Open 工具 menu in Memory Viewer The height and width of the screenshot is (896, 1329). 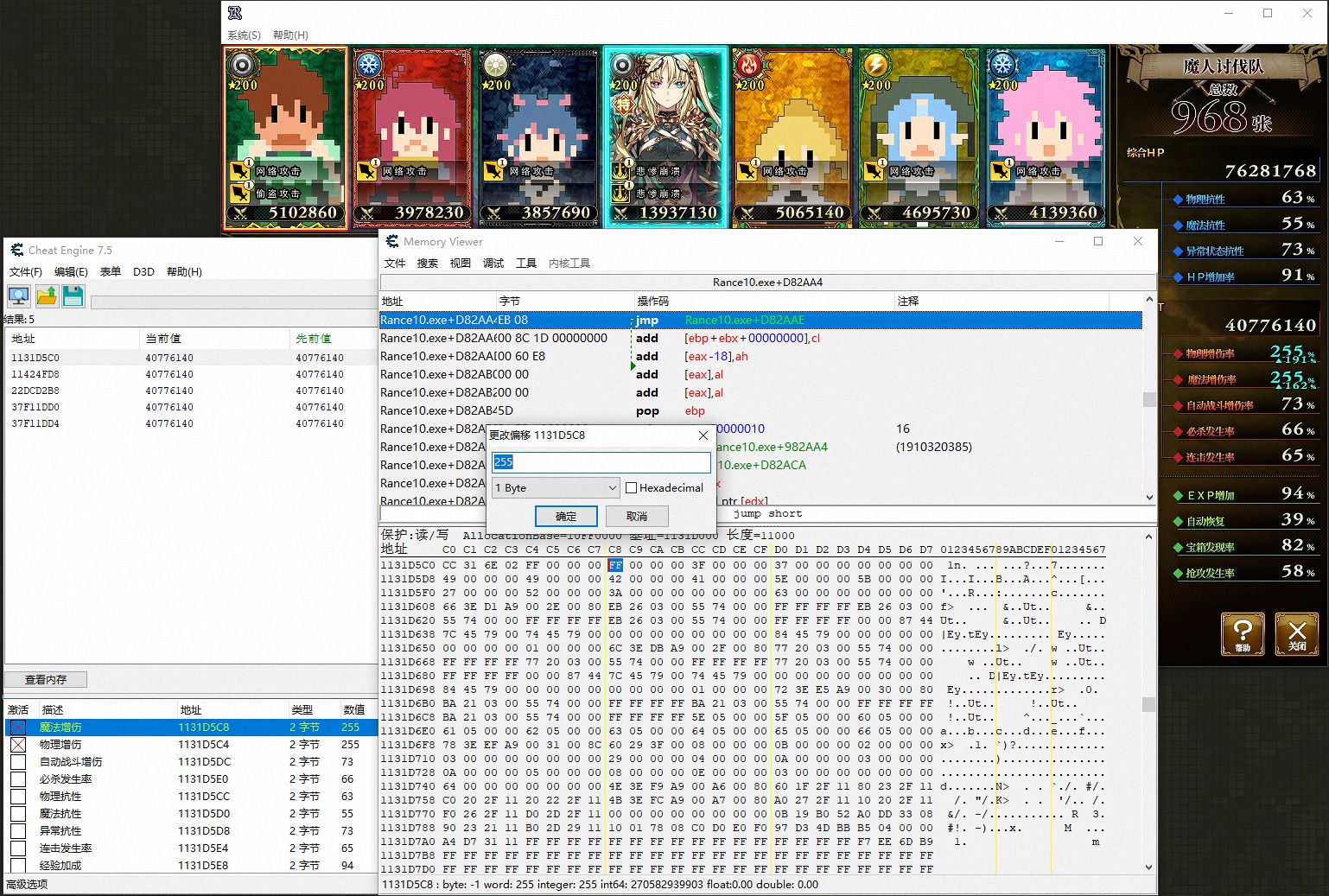tap(526, 263)
